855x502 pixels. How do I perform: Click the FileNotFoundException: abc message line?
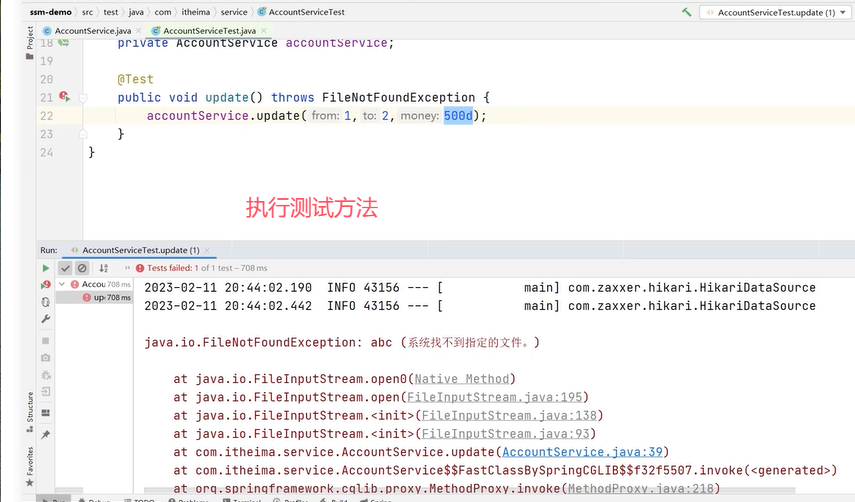(x=342, y=342)
